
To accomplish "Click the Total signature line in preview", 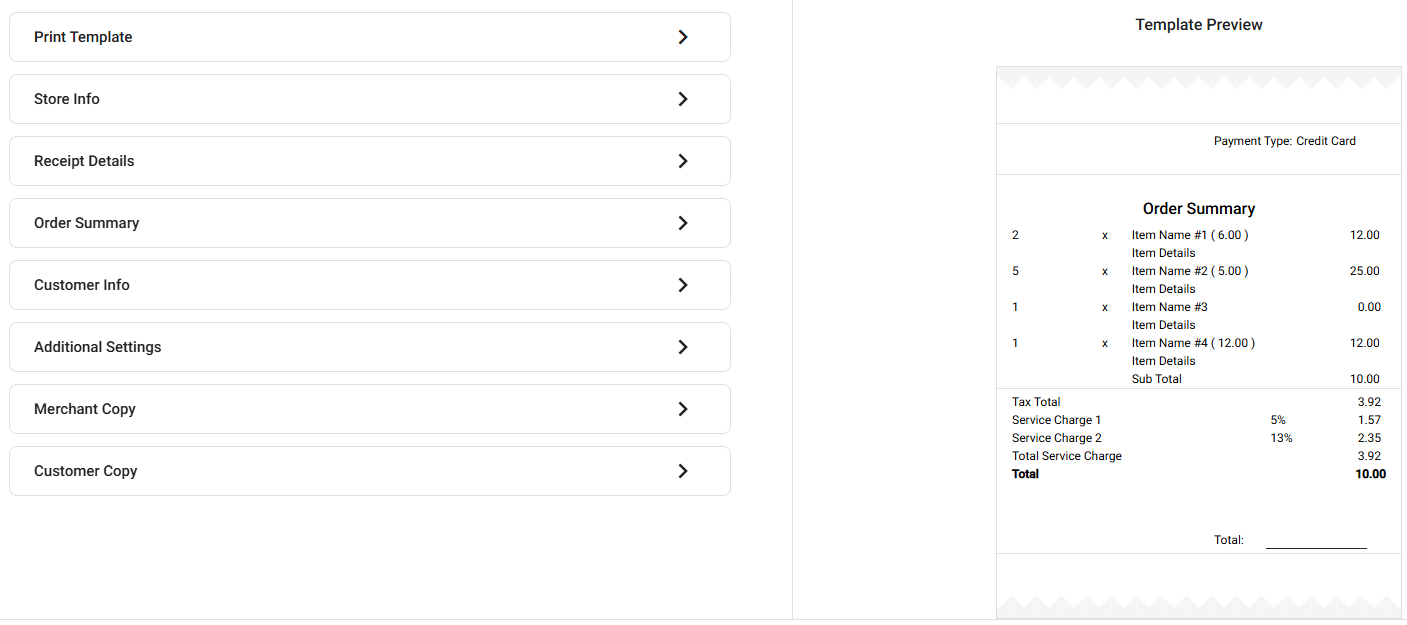I will [x=1315, y=545].
